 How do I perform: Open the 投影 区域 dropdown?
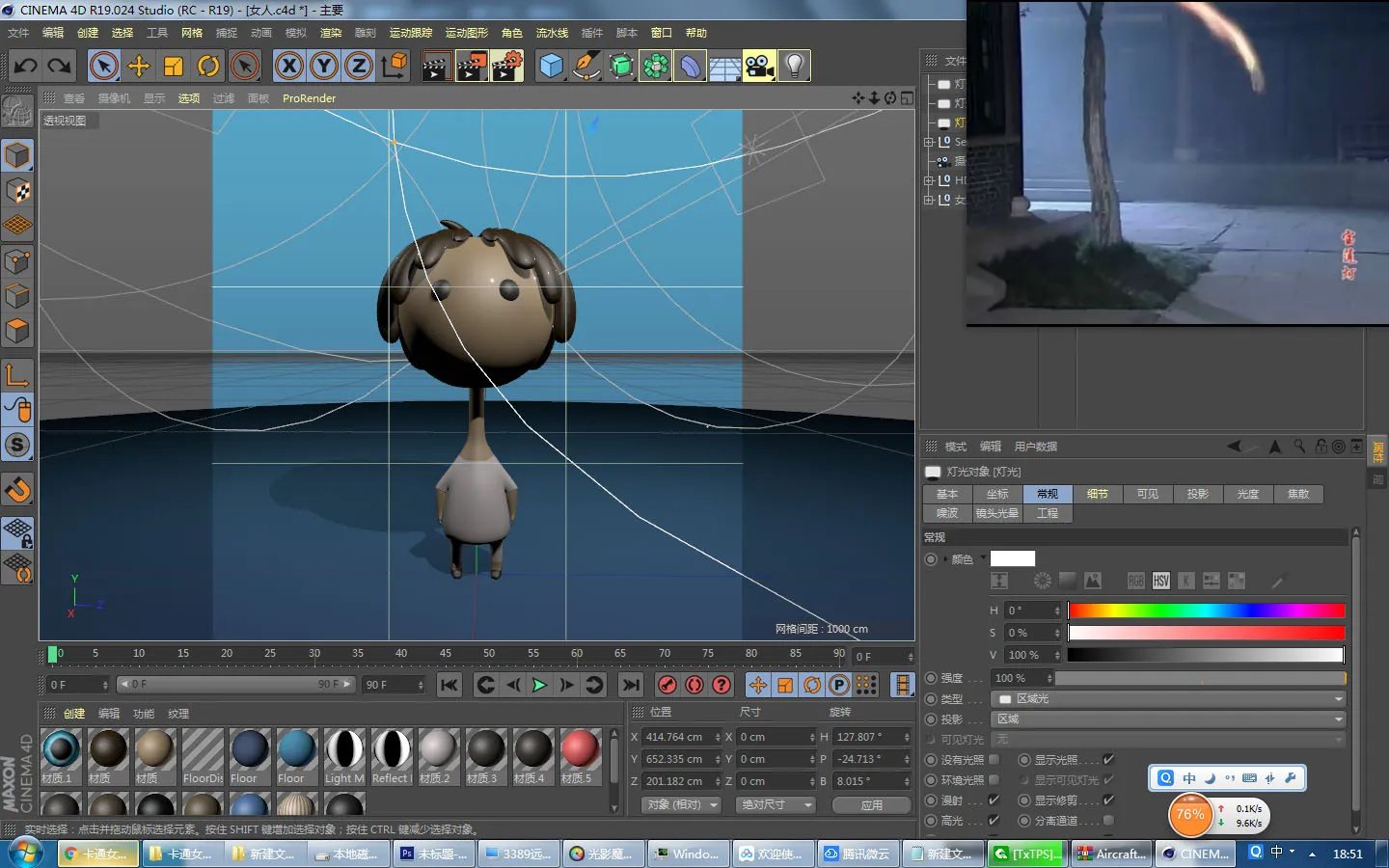(x=1169, y=719)
